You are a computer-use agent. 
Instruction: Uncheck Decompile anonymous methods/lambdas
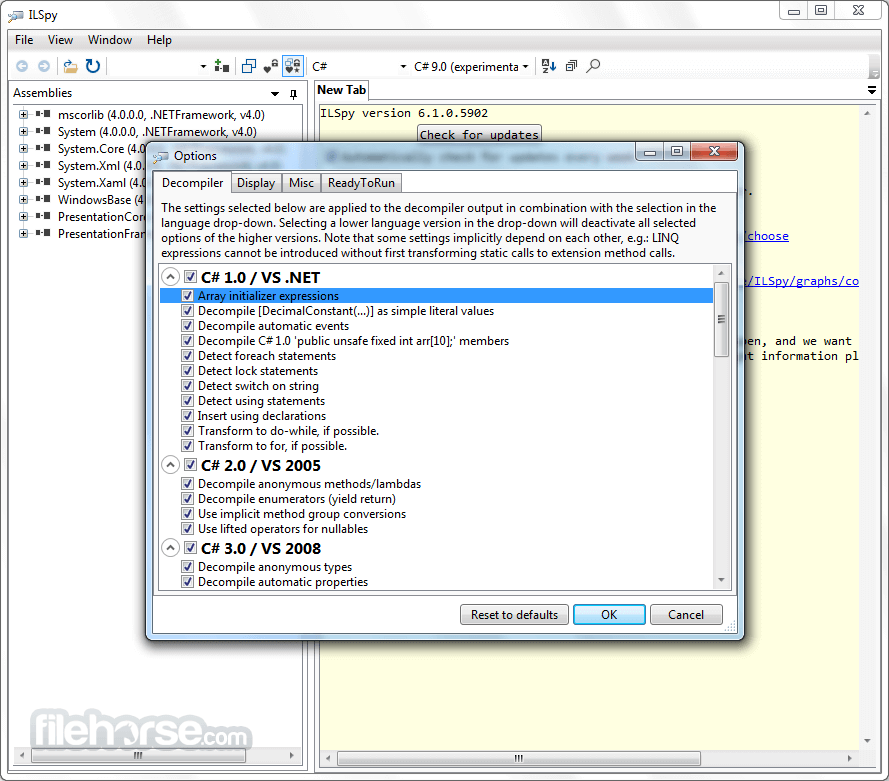pyautogui.click(x=188, y=484)
